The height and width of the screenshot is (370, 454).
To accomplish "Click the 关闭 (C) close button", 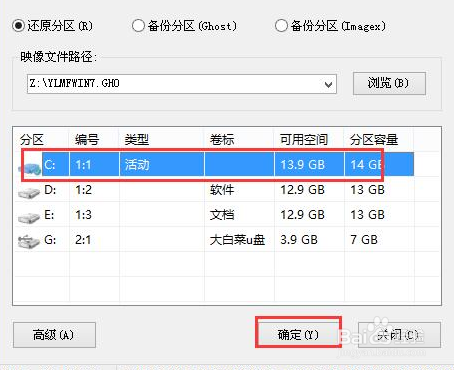I will 399,335.
